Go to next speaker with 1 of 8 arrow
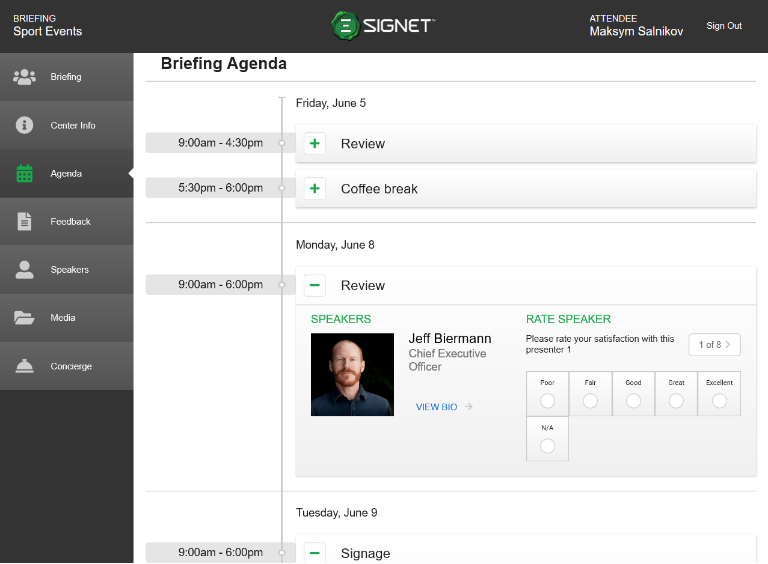This screenshot has width=768, height=564. 727,345
